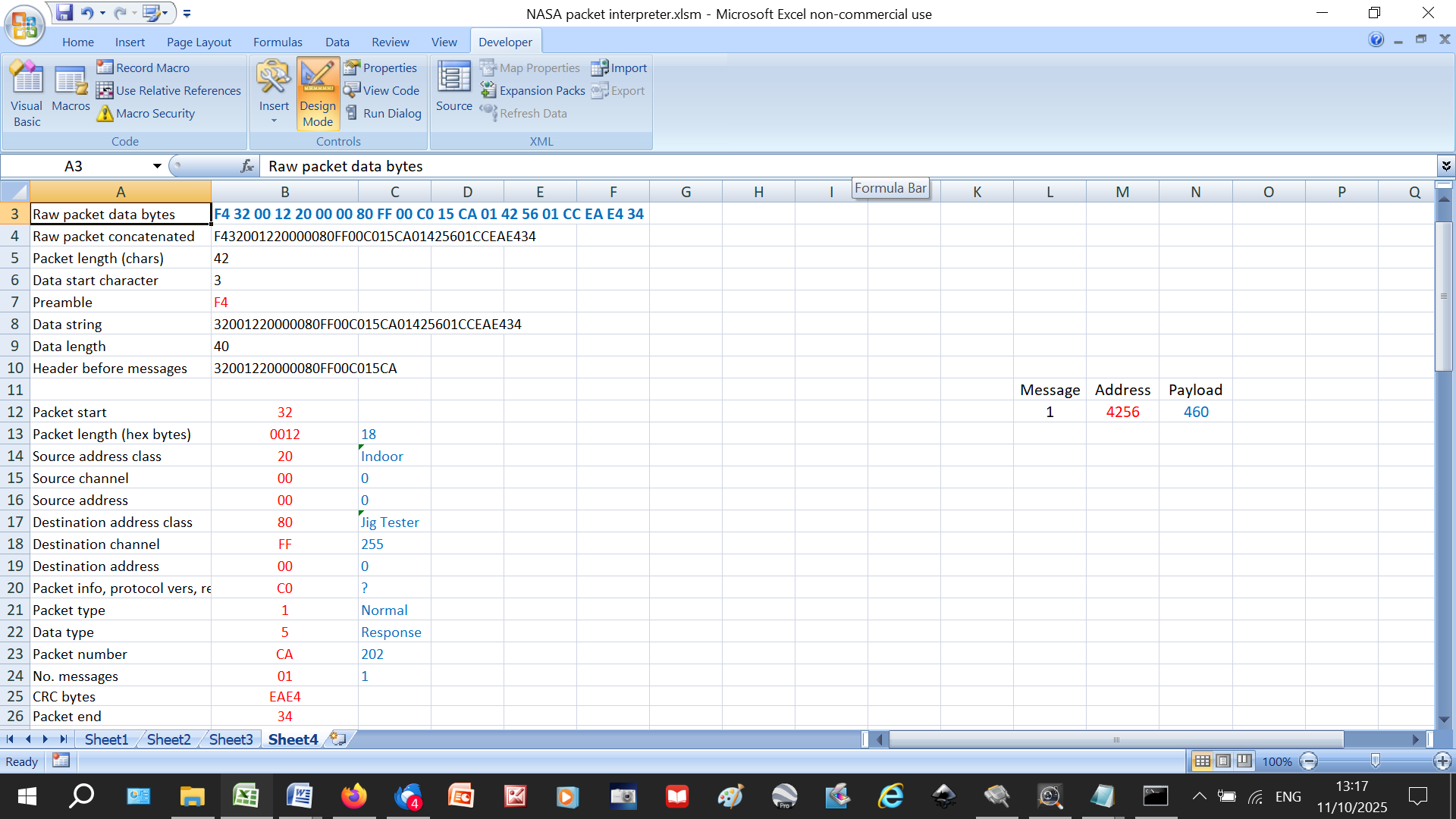This screenshot has height=819, width=1456.
Task: Open Firefox from the taskbar
Action: click(353, 796)
